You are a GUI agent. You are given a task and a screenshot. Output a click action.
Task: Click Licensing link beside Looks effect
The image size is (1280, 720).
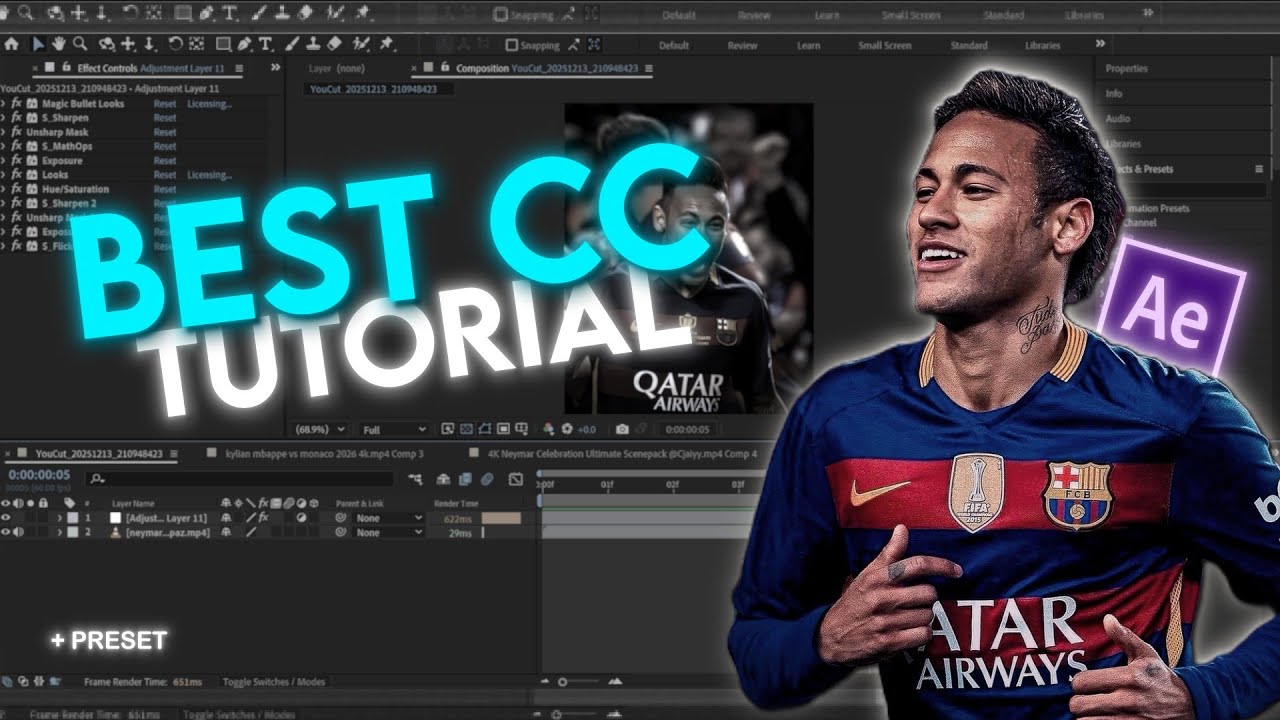click(x=209, y=175)
